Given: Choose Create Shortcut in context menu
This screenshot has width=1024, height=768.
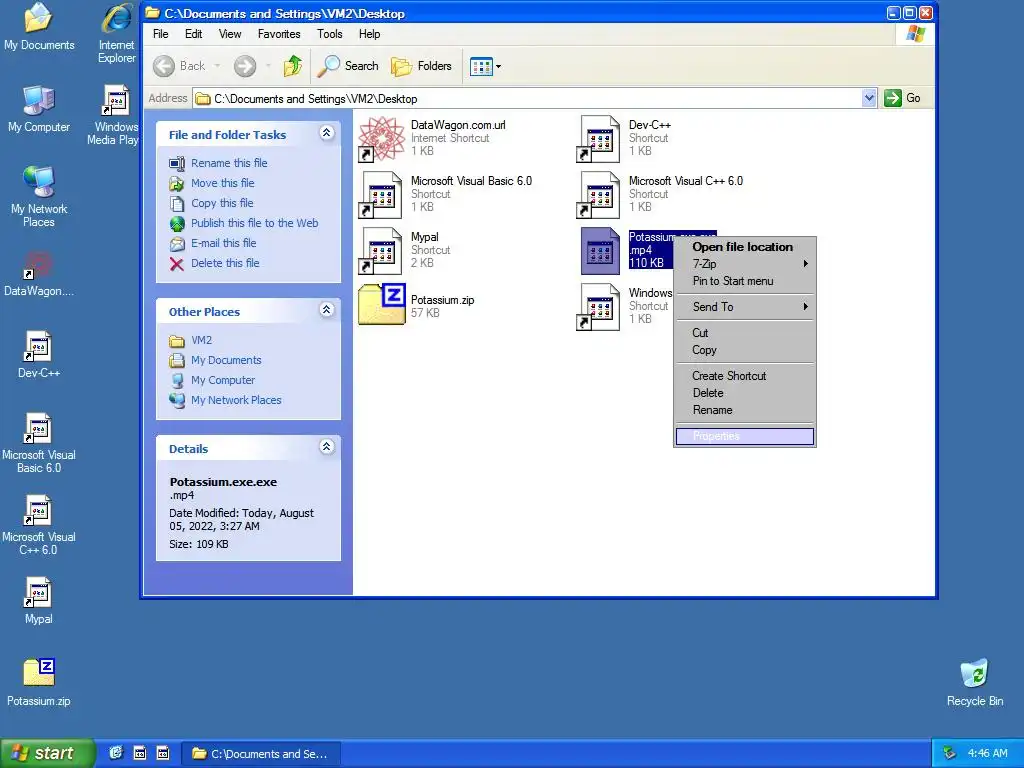Looking at the screenshot, I should click(x=744, y=376).
